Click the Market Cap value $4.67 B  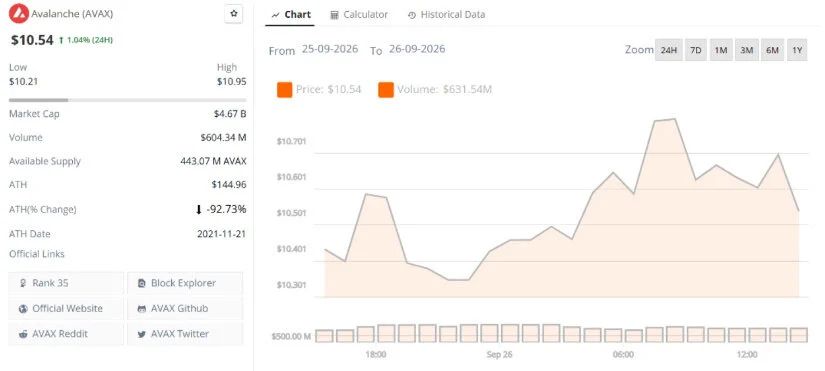tap(230, 114)
